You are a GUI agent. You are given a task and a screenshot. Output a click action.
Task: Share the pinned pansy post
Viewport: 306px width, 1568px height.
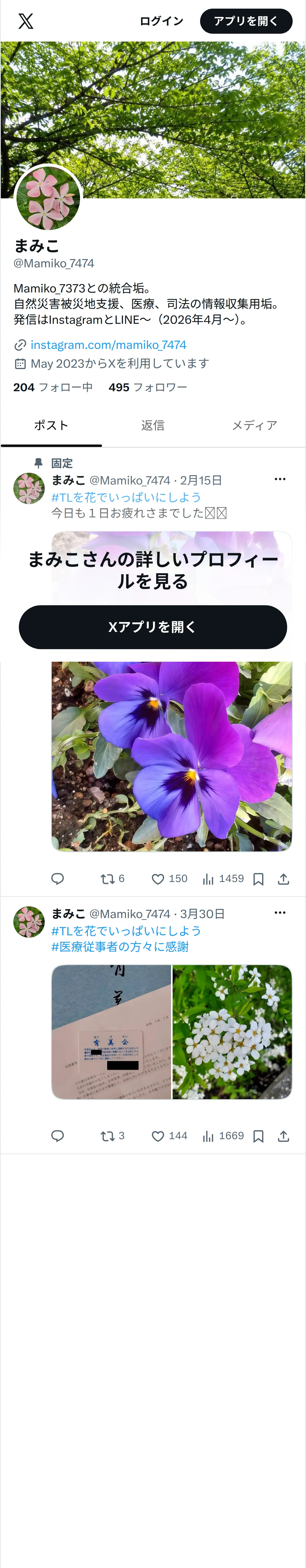(284, 879)
